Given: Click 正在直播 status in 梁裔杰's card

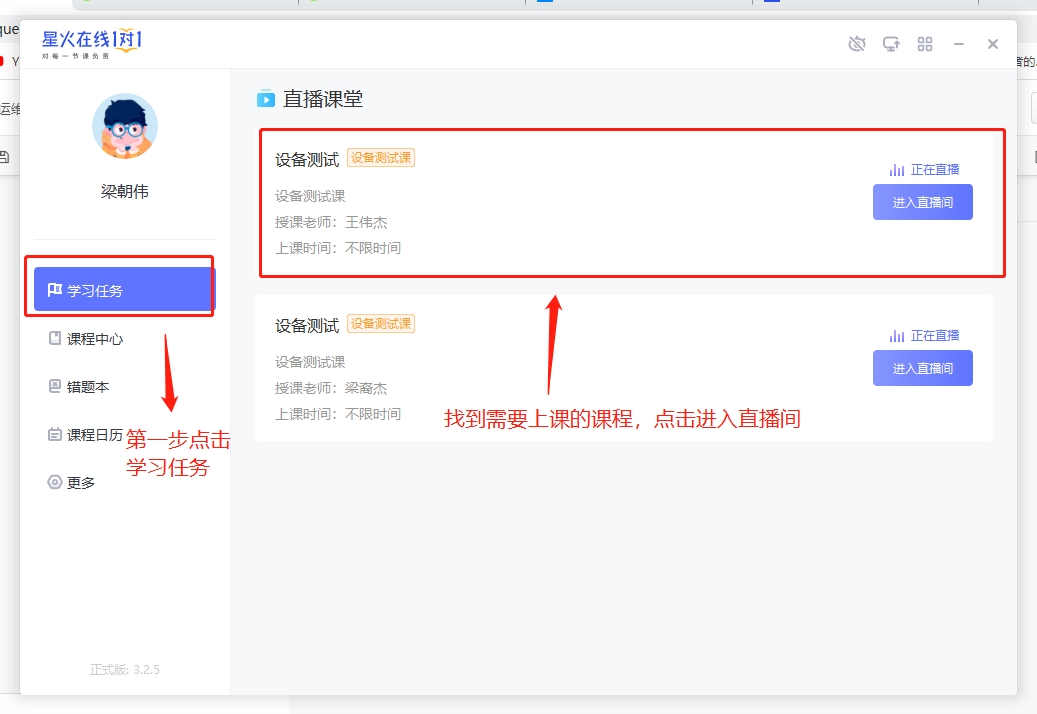Looking at the screenshot, I should [x=924, y=336].
